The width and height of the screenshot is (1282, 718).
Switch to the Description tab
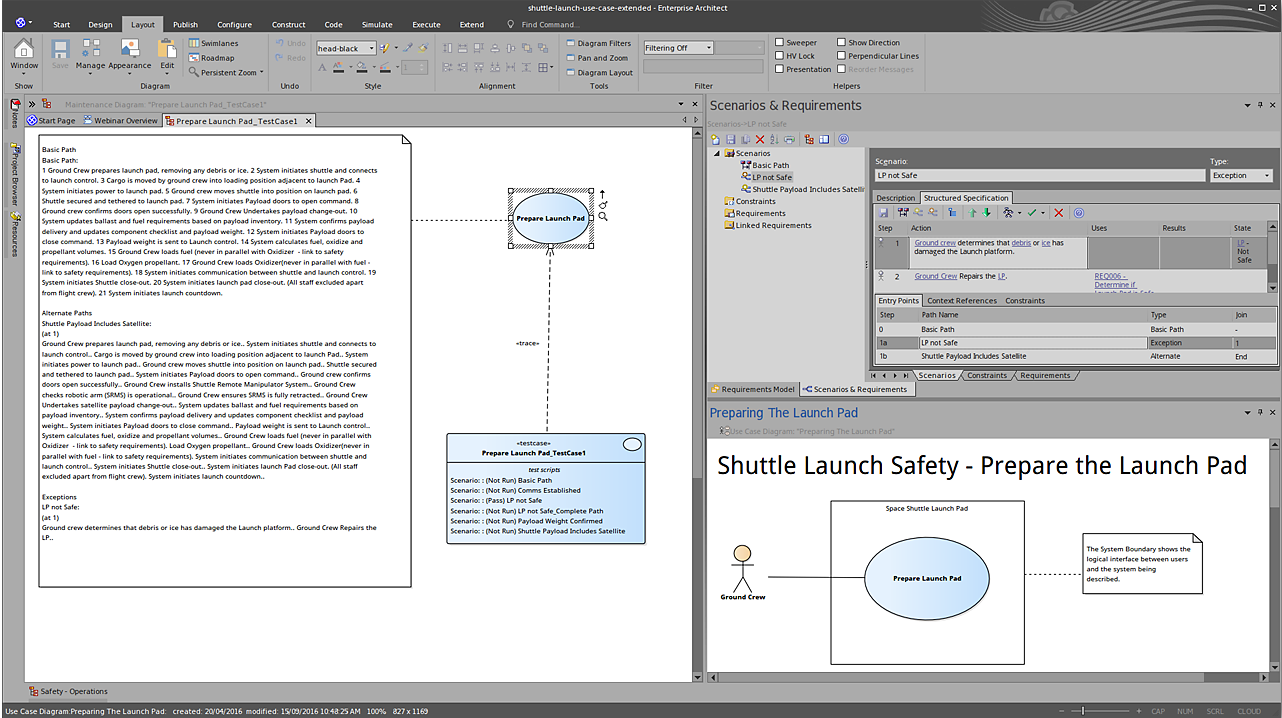[896, 198]
